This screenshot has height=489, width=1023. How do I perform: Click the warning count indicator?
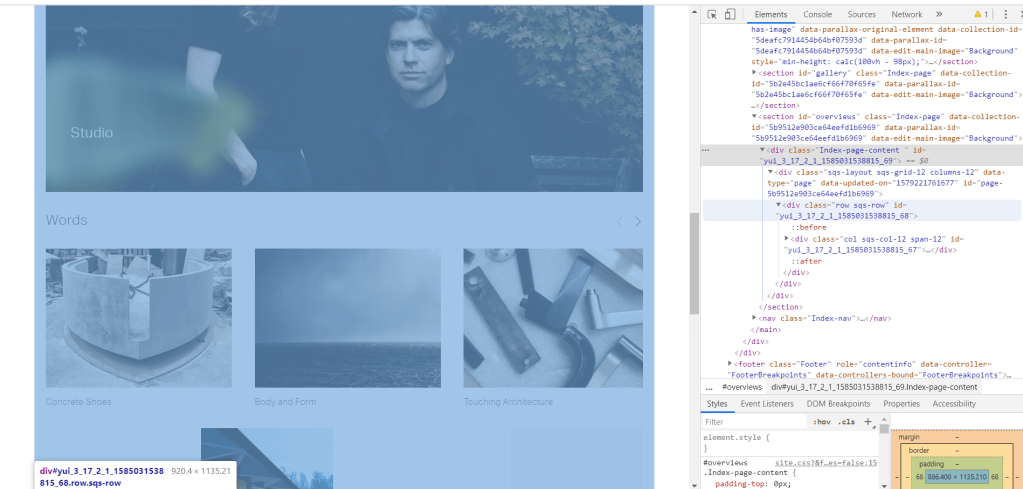point(981,15)
